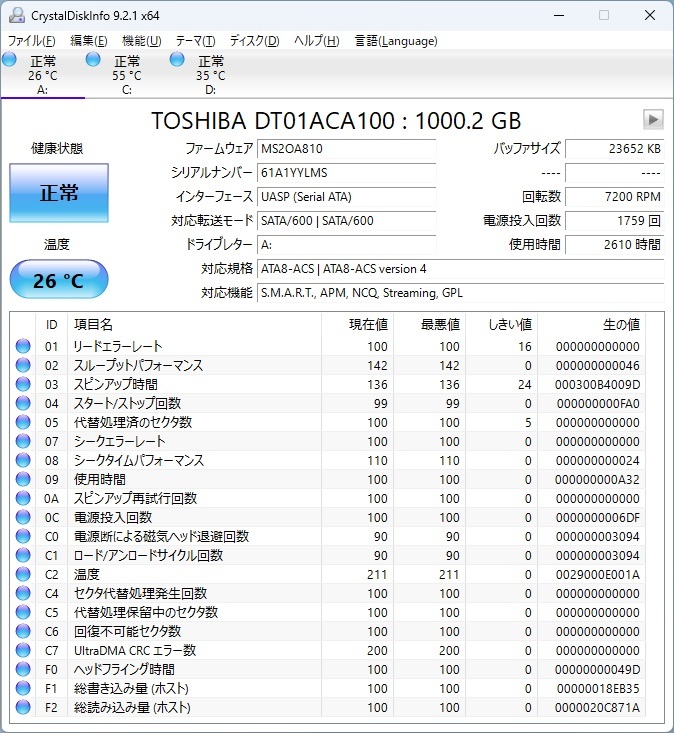Viewport: 674px width, 733px height.
Task: Select the スピンアップ時間 attribute name
Action: (x=116, y=384)
